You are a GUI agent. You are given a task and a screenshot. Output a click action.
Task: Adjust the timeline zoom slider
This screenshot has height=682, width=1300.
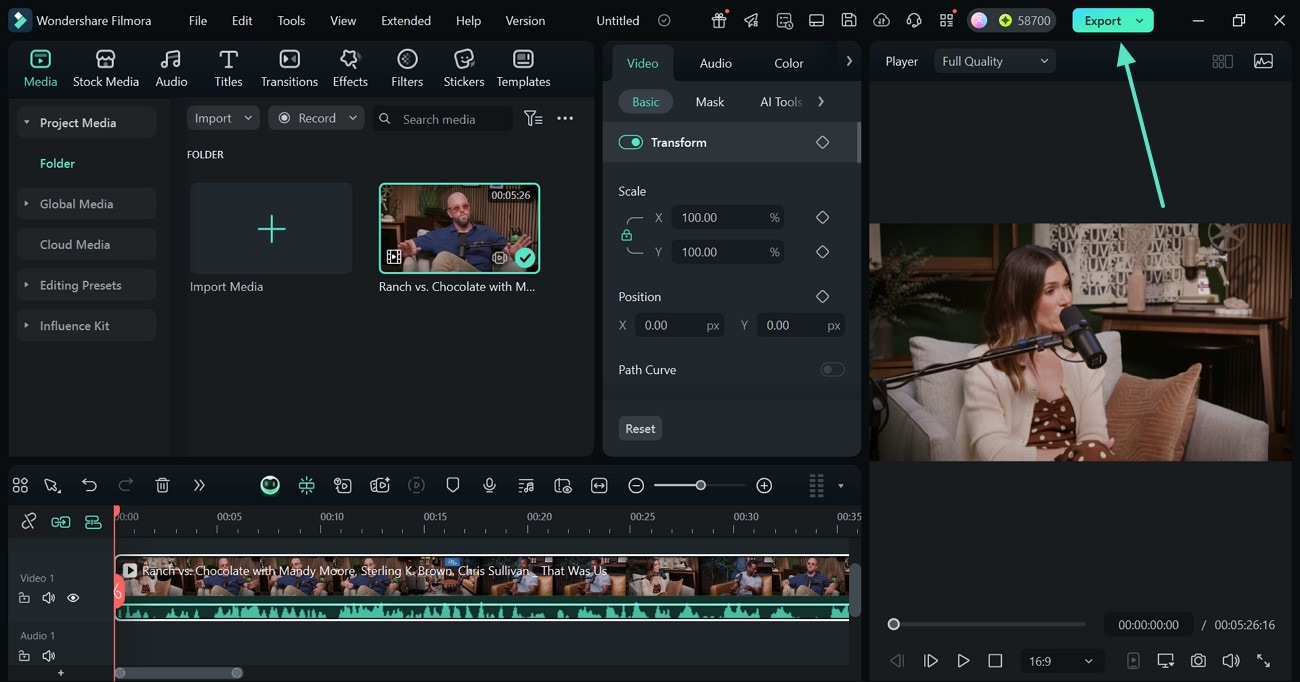point(700,485)
